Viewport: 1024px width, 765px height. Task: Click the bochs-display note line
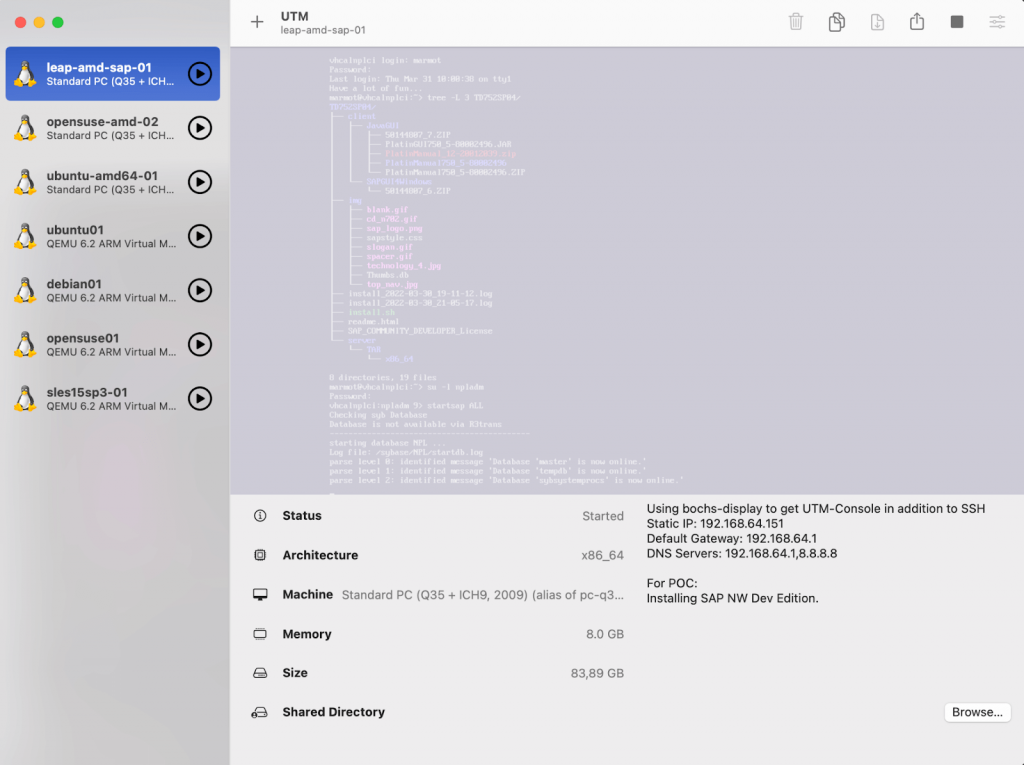point(816,508)
